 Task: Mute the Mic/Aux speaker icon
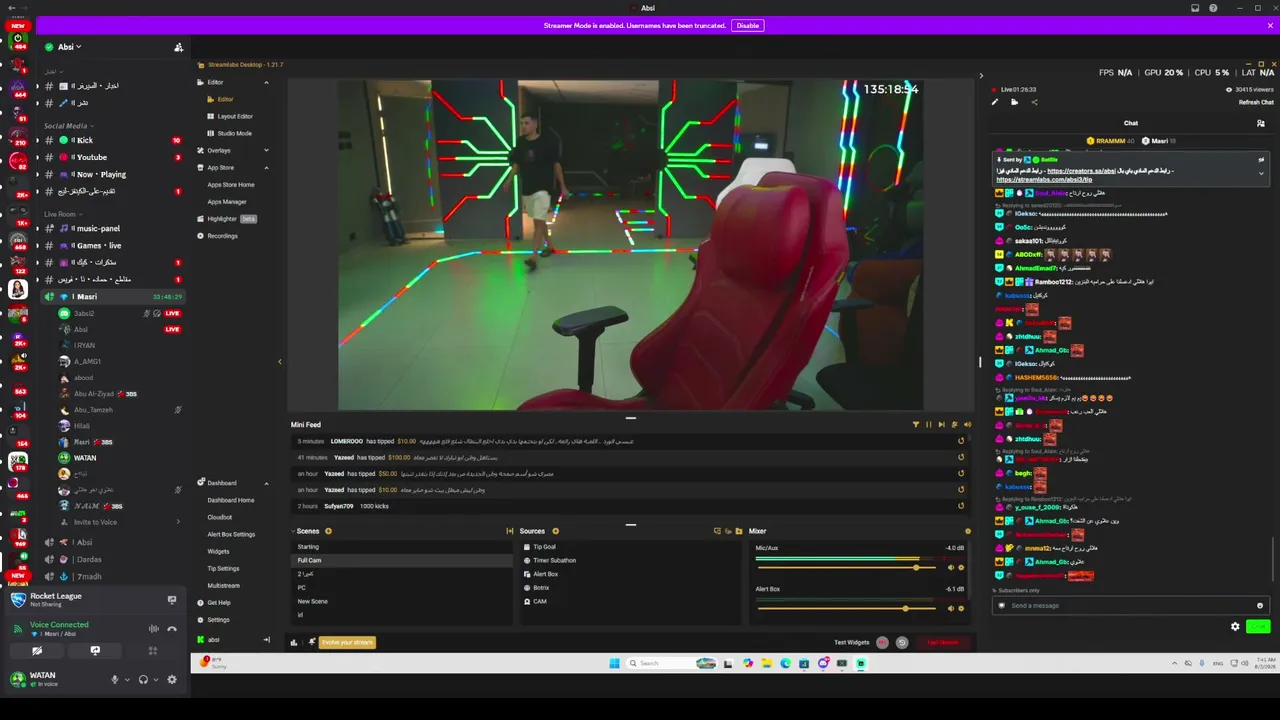click(950, 568)
